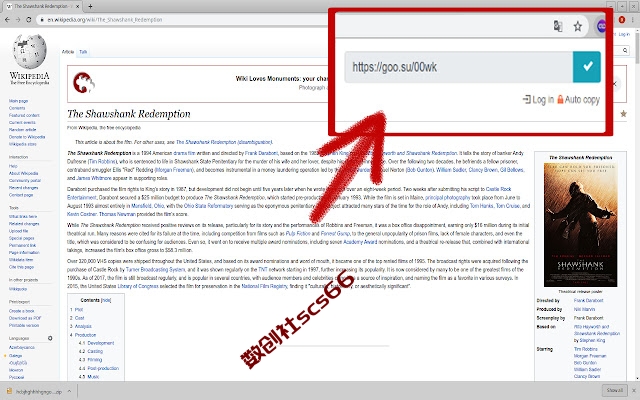Viewport: 640px width, 400px height.
Task: Click the wikipedia.org address bar URL
Action: tap(105, 20)
